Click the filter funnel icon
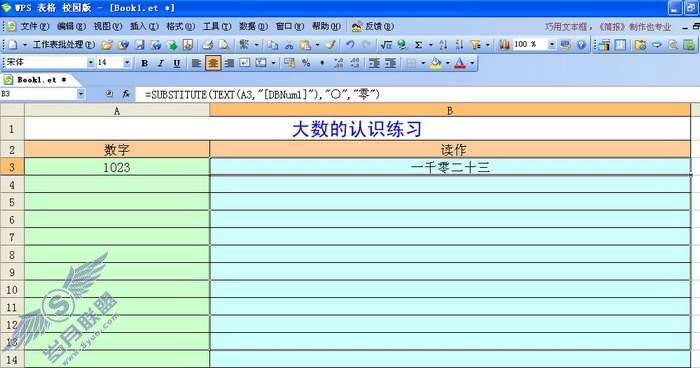This screenshot has width=700, height=368. coord(475,45)
